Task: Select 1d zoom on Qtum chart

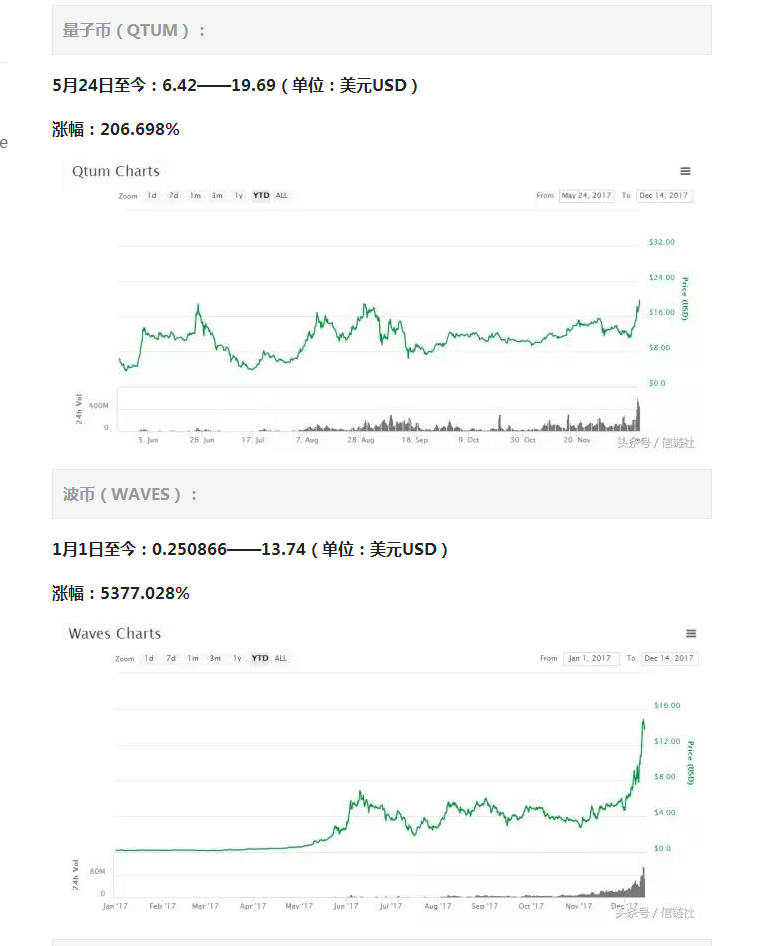Action: click(152, 195)
